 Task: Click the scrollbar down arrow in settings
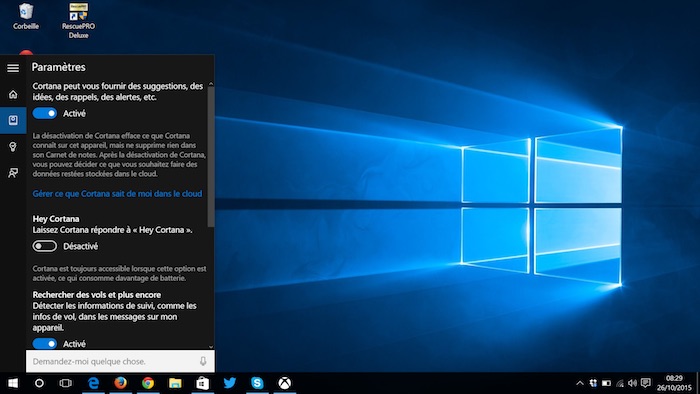[x=211, y=346]
